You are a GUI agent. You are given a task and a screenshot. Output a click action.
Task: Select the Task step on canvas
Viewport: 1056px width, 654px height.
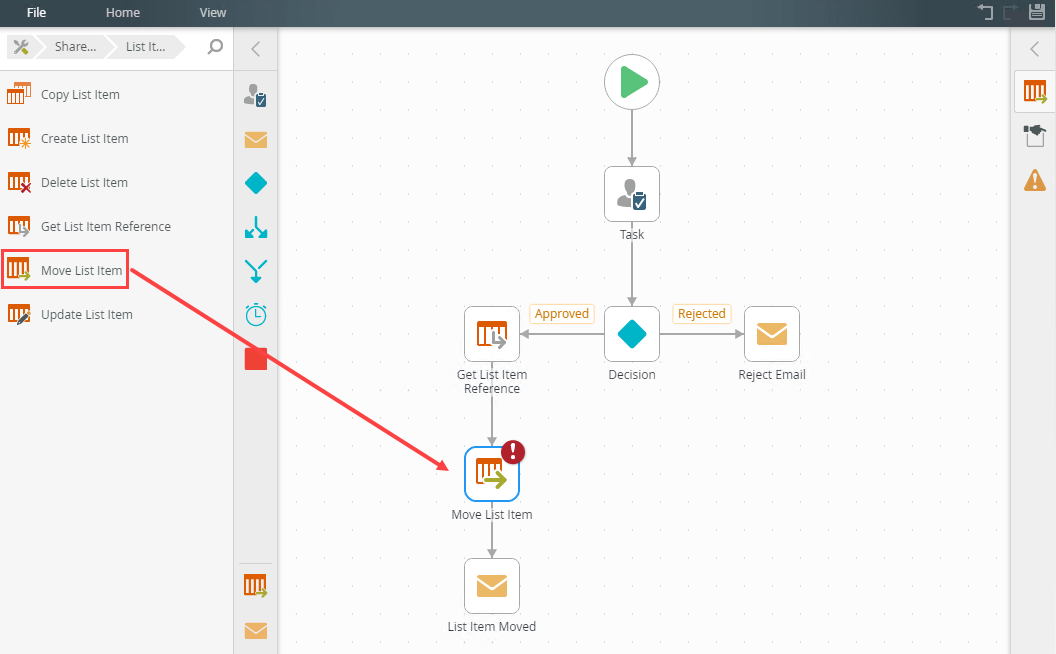(632, 194)
